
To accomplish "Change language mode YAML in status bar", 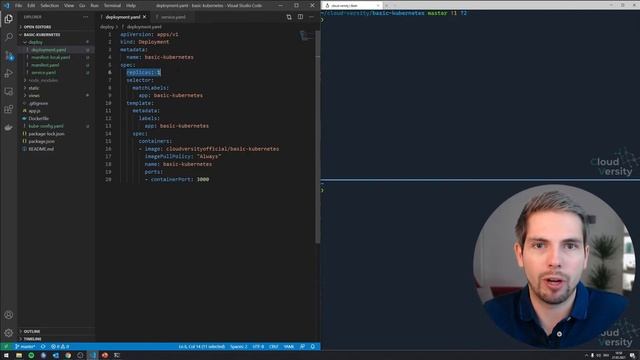I will 289,347.
